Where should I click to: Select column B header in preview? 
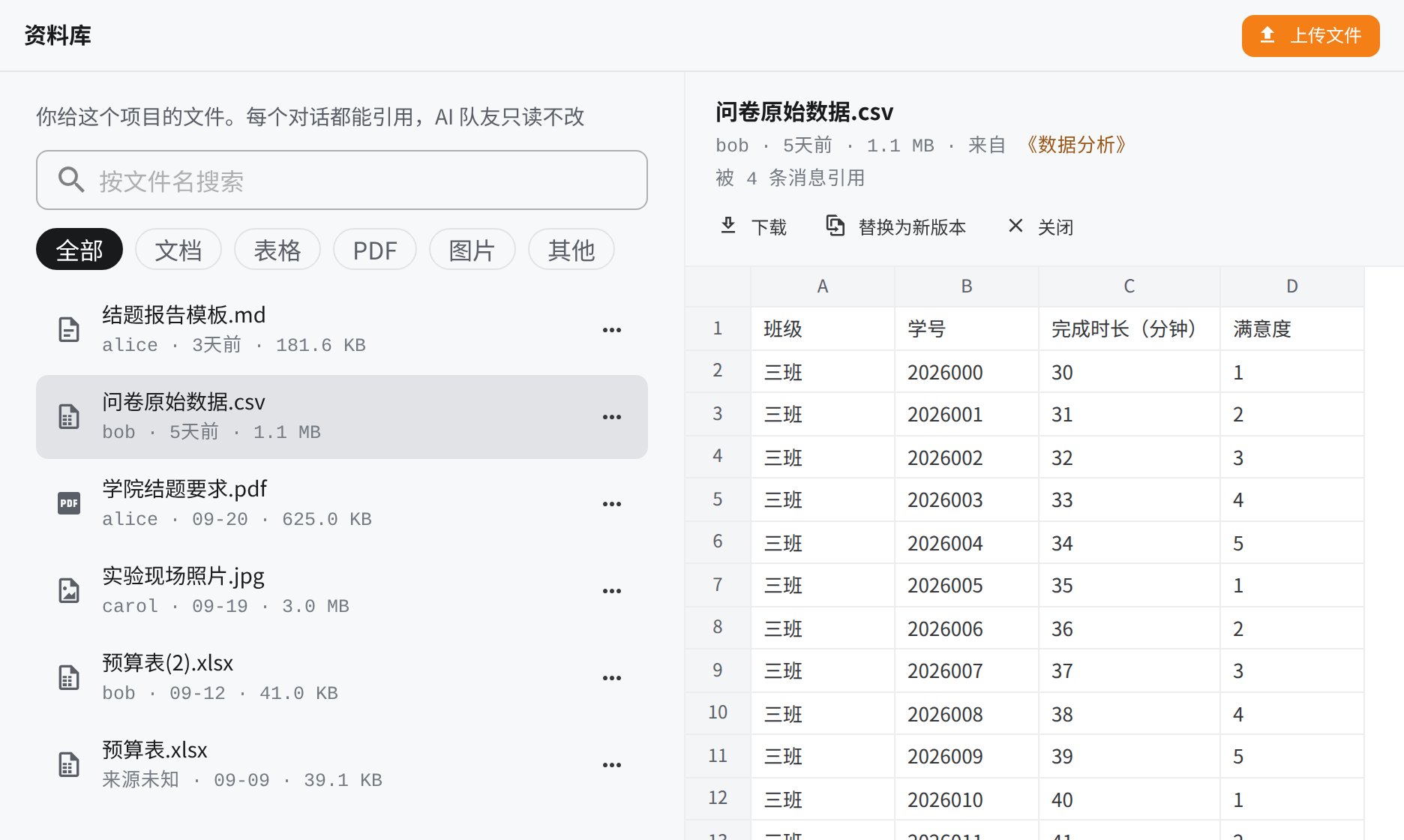pos(967,286)
